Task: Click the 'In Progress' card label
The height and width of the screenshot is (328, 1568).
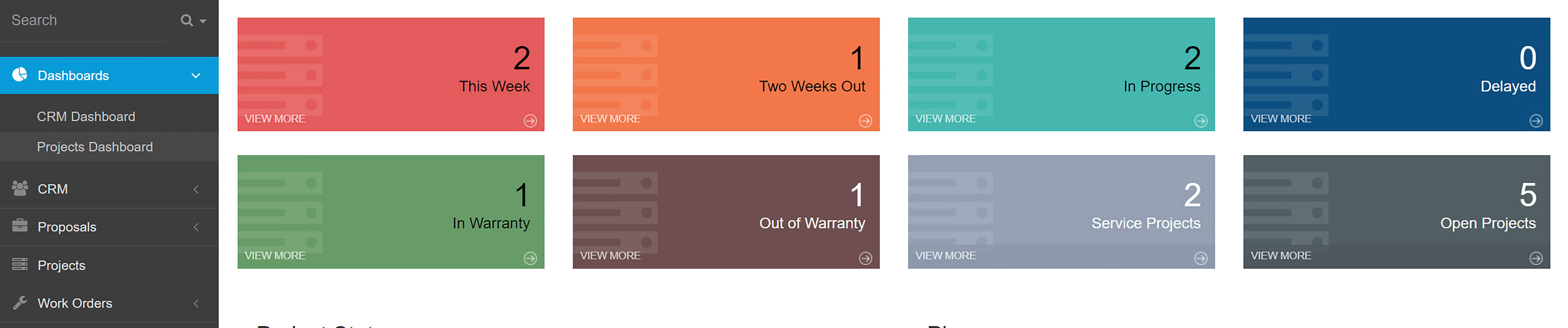Action: click(1162, 87)
